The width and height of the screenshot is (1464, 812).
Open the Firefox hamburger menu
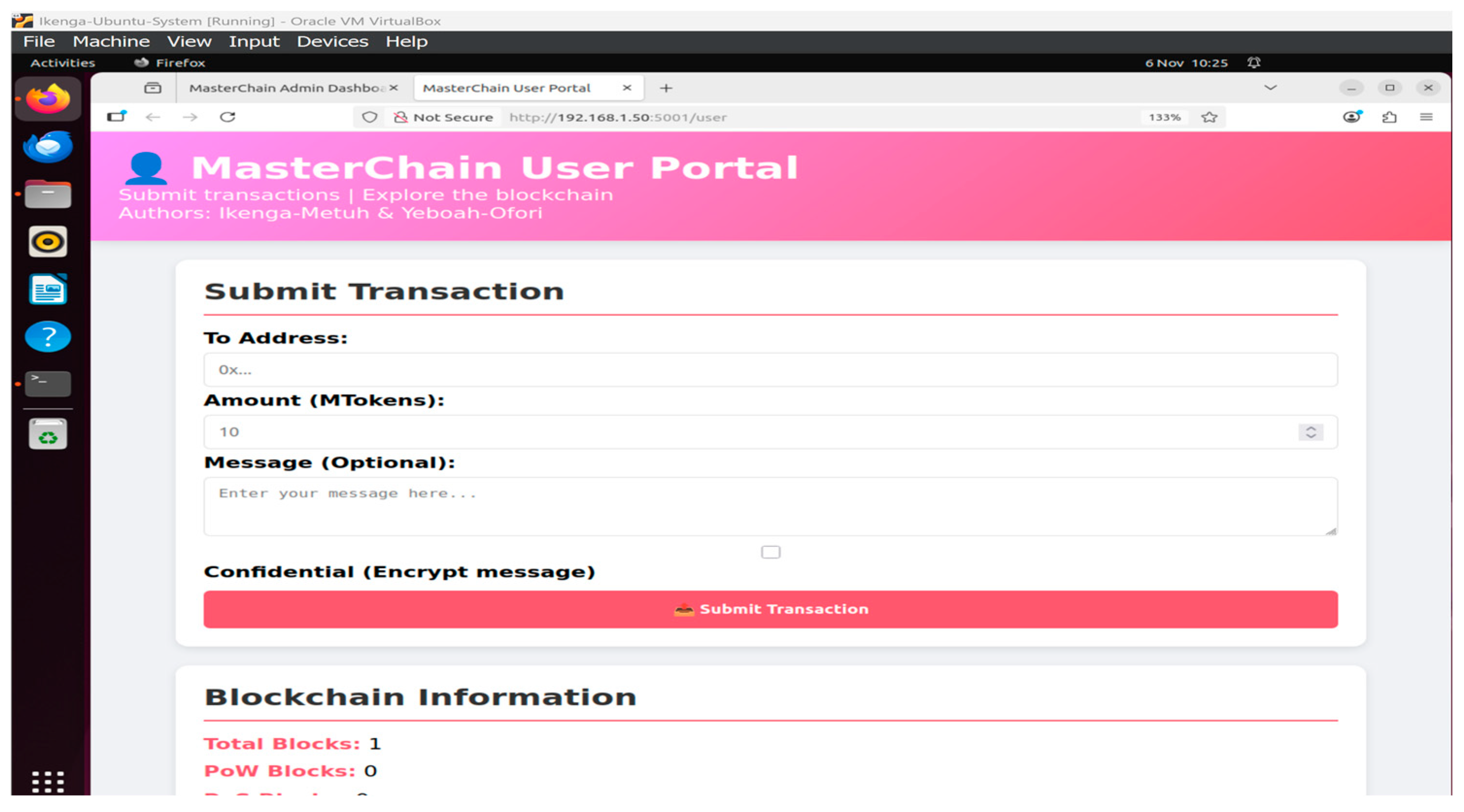(1426, 117)
